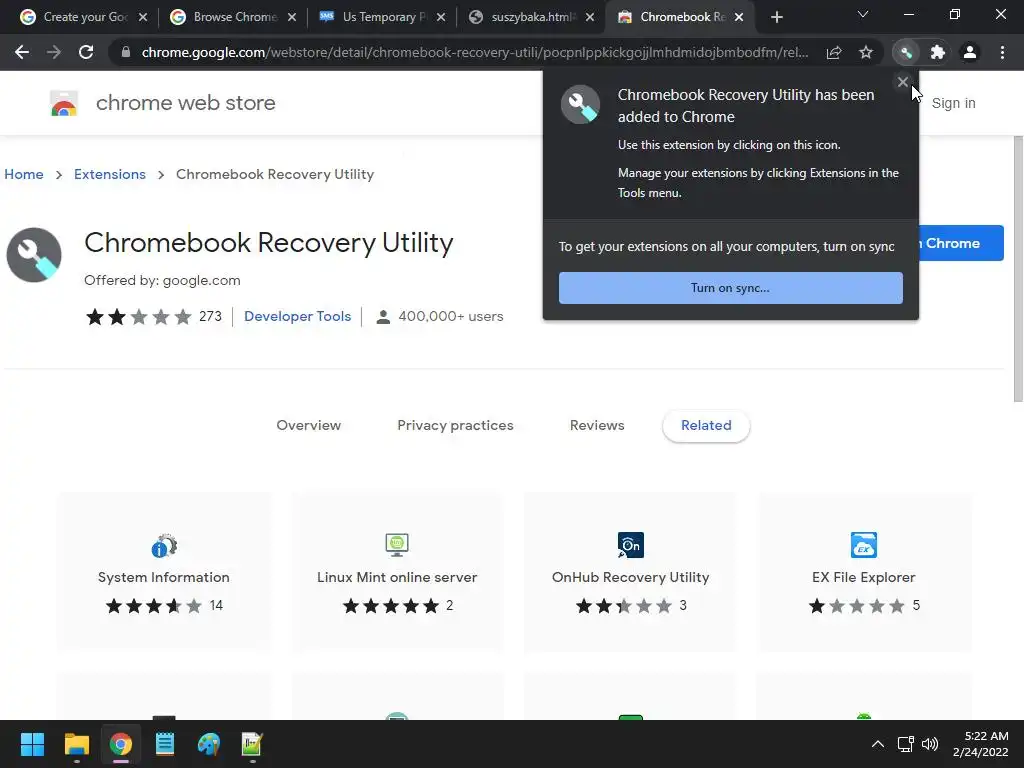This screenshot has width=1024, height=768.
Task: Switch to the Privacy practices tab
Action: tap(455, 425)
